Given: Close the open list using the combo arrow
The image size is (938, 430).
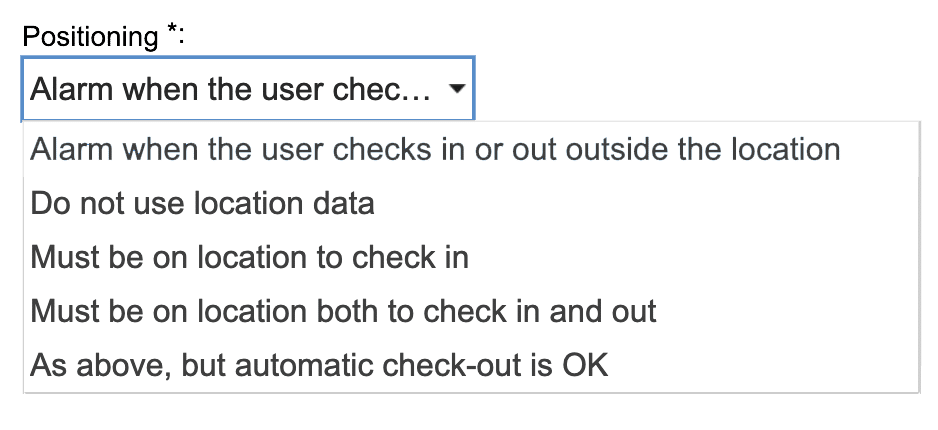Looking at the screenshot, I should point(456,90).
